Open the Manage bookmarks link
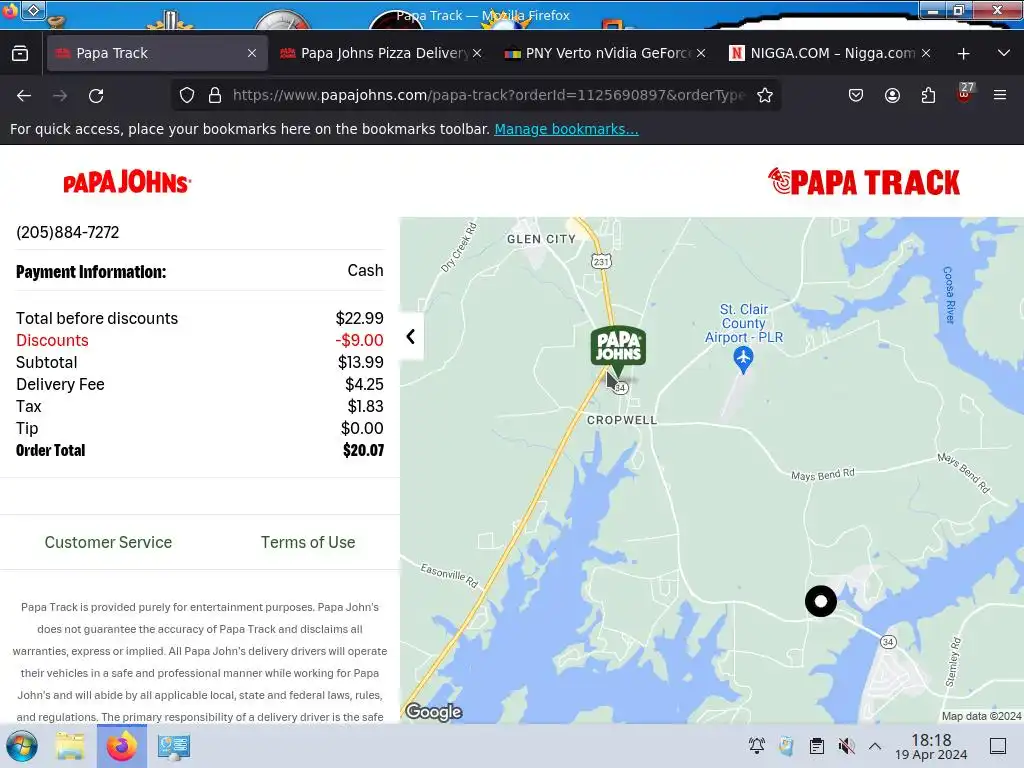The width and height of the screenshot is (1024, 768). pyautogui.click(x=566, y=129)
